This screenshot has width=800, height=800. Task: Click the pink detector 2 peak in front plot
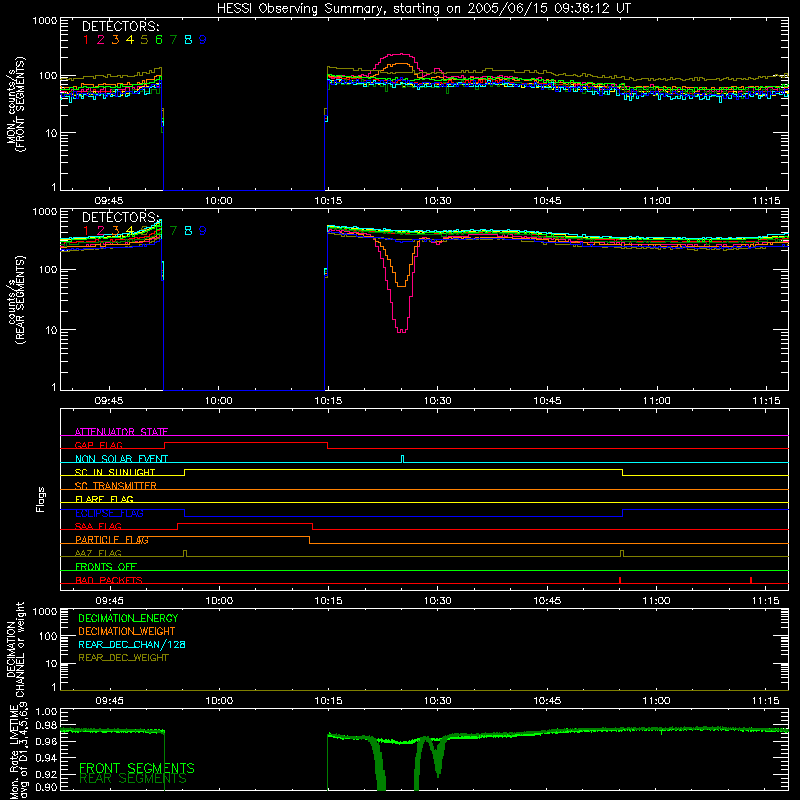tap(402, 54)
